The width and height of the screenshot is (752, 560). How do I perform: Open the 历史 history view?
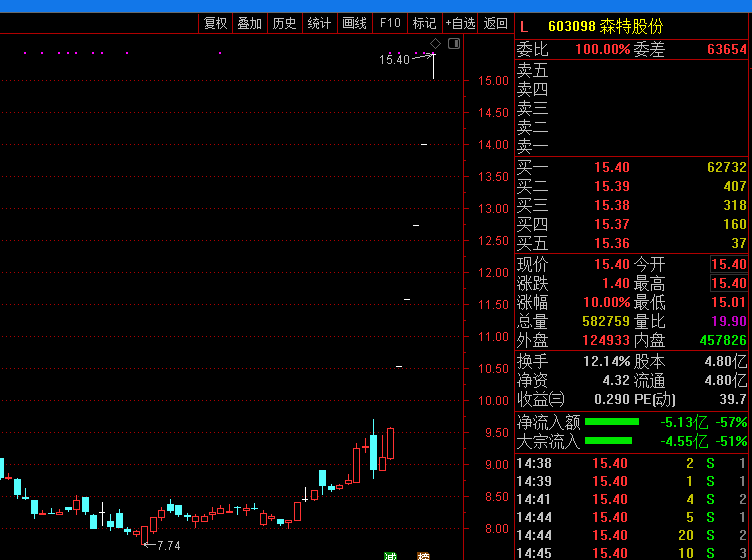[284, 23]
